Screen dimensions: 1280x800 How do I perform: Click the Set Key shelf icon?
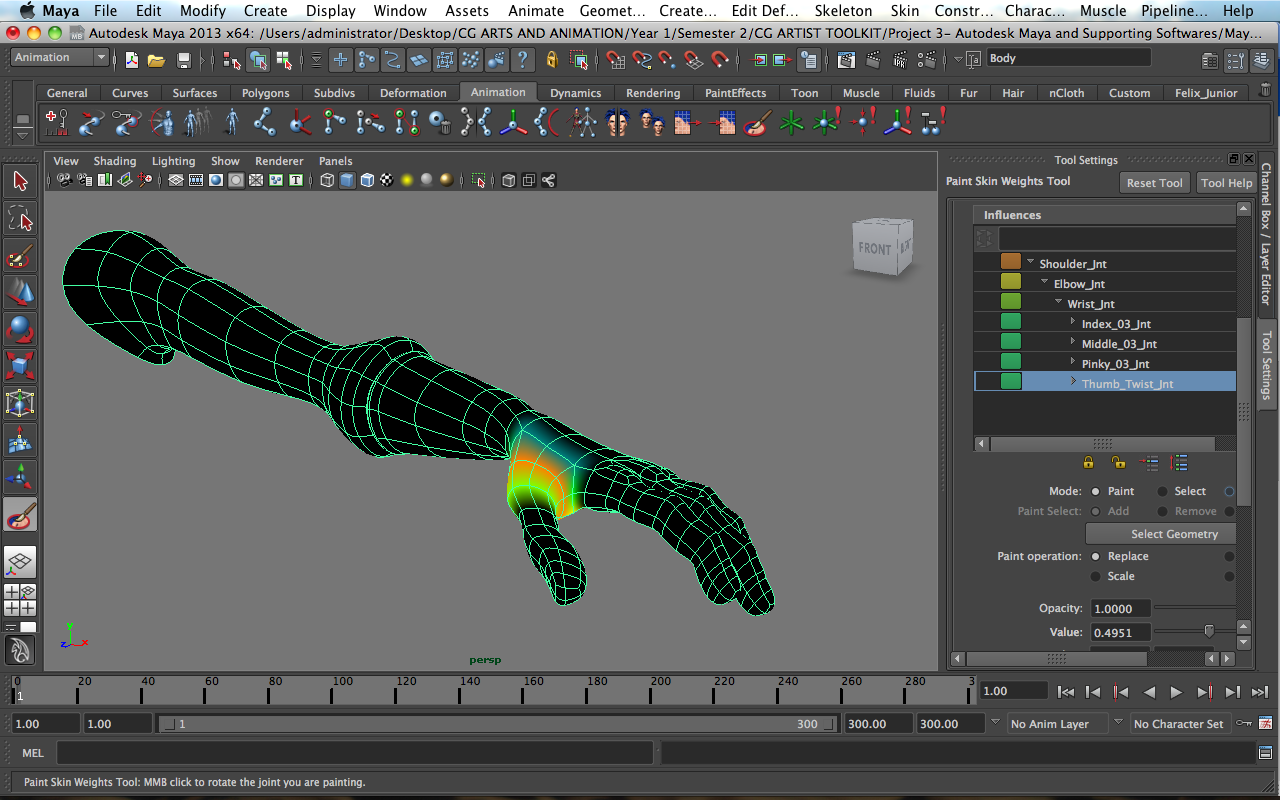pyautogui.click(x=57, y=123)
